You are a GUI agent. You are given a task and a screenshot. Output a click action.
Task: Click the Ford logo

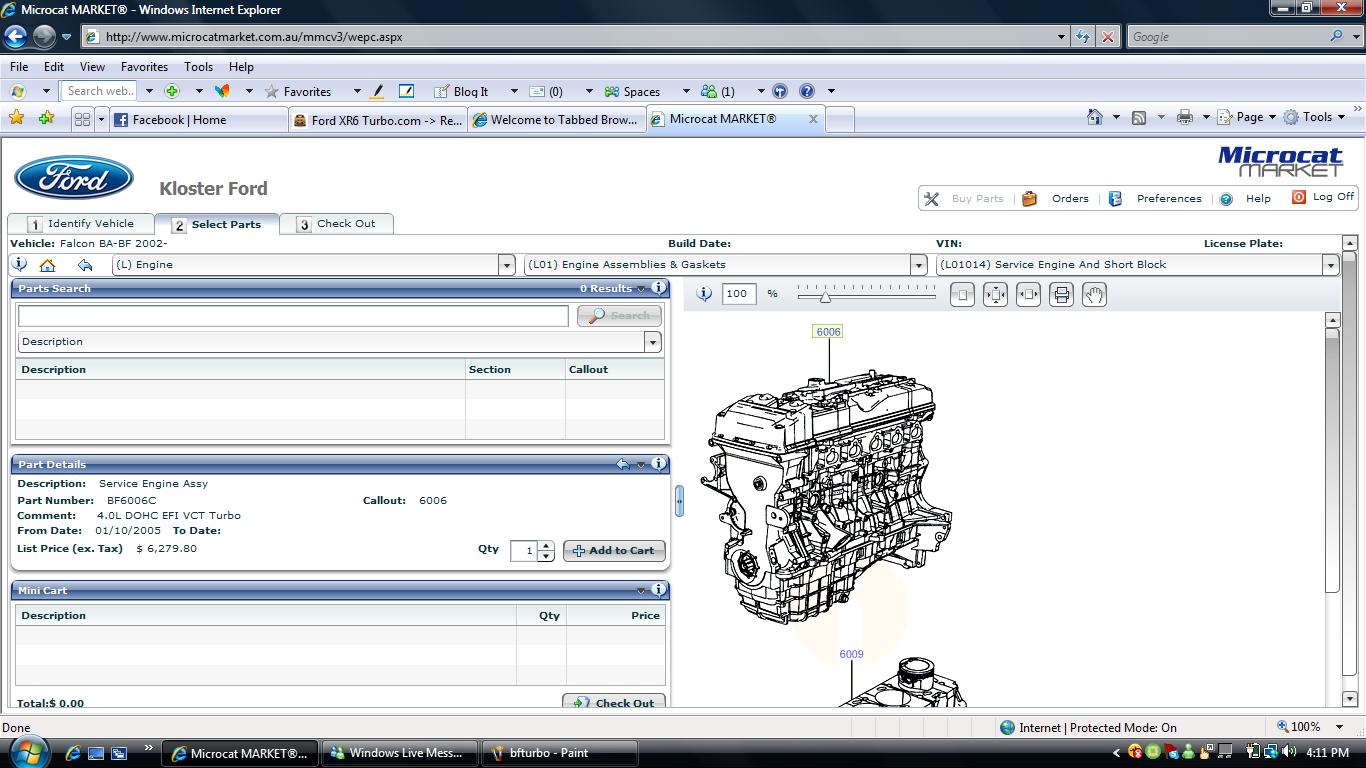74,178
